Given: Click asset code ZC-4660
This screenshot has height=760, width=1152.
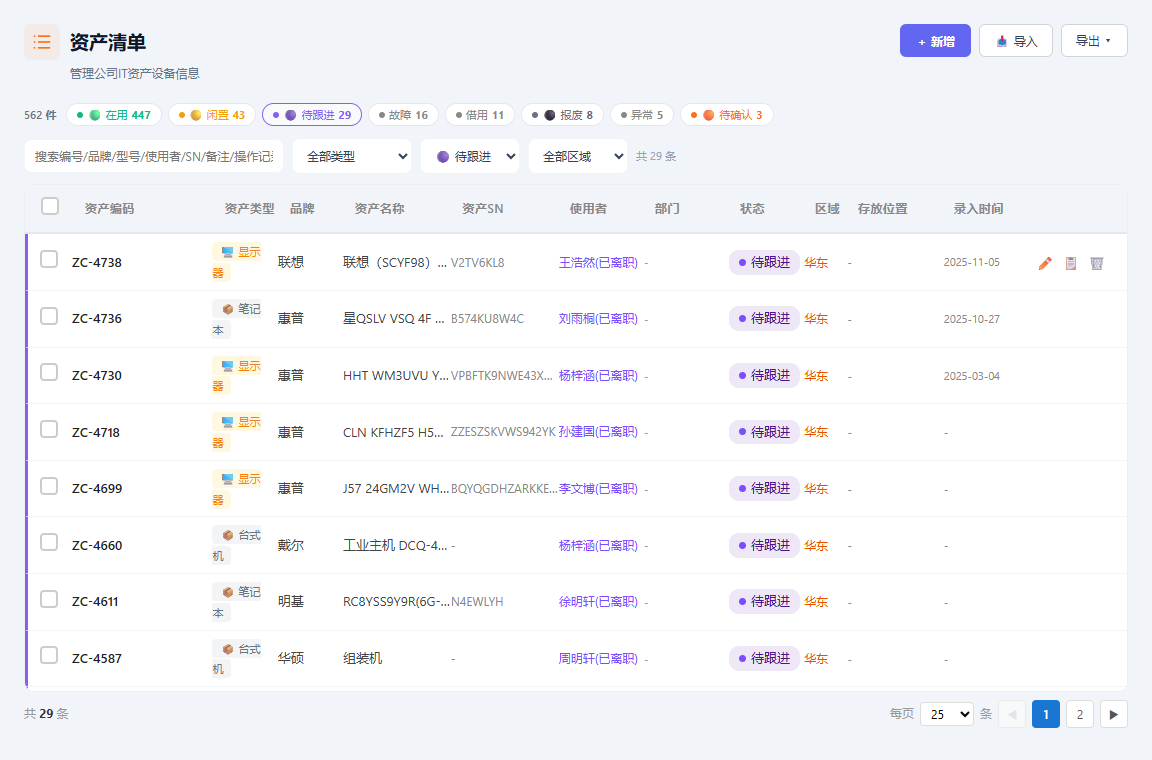Looking at the screenshot, I should (97, 545).
